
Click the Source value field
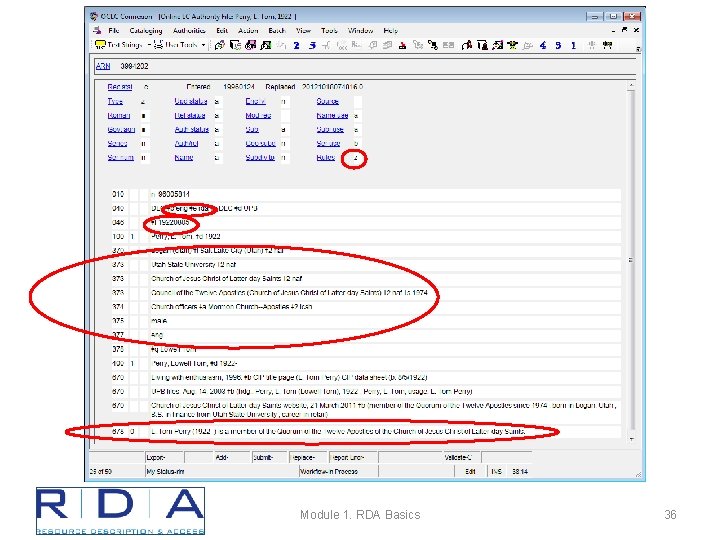click(357, 101)
